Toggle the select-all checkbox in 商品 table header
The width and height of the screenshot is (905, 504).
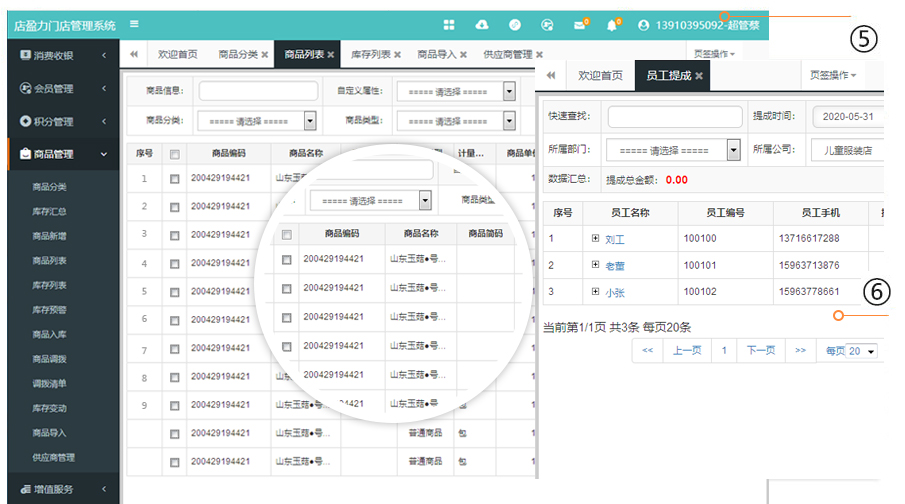point(174,154)
